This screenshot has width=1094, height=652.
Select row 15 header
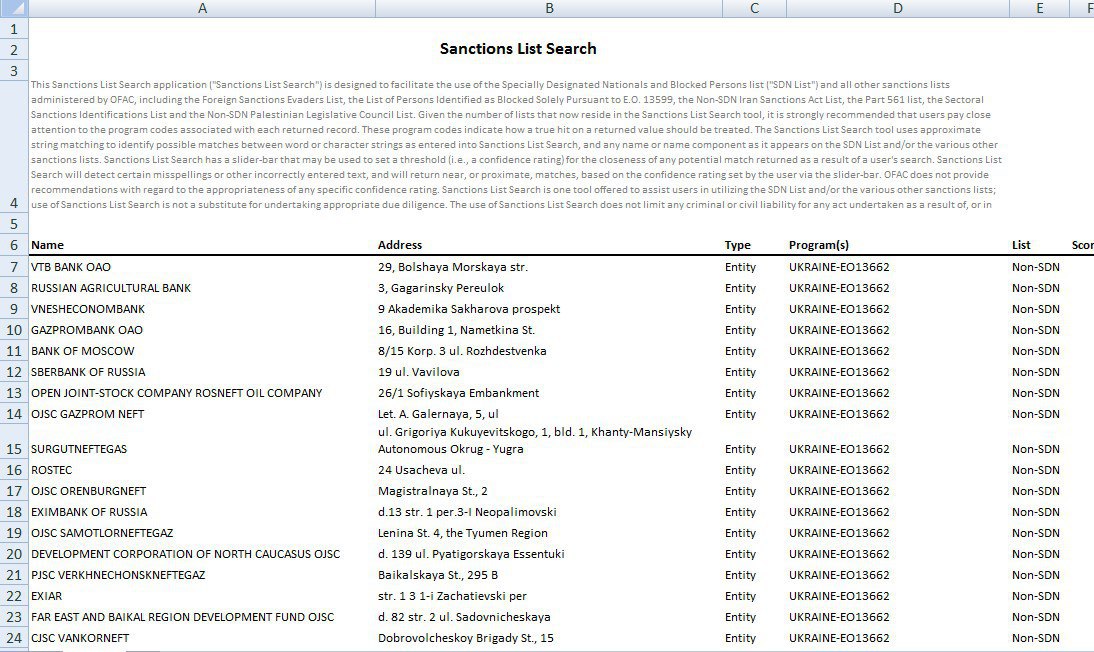click(14, 442)
